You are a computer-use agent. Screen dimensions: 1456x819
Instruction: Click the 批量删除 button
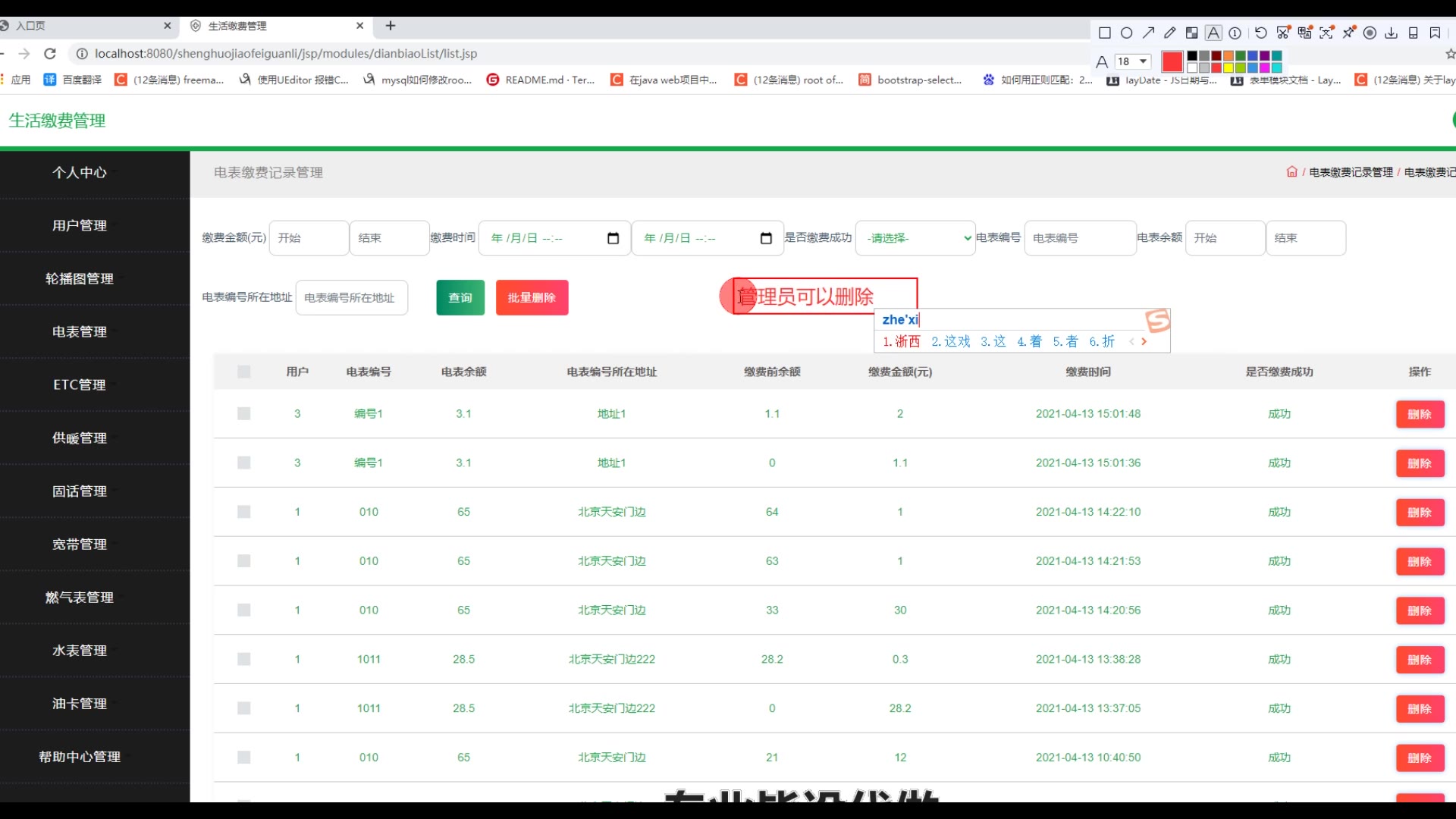532,297
